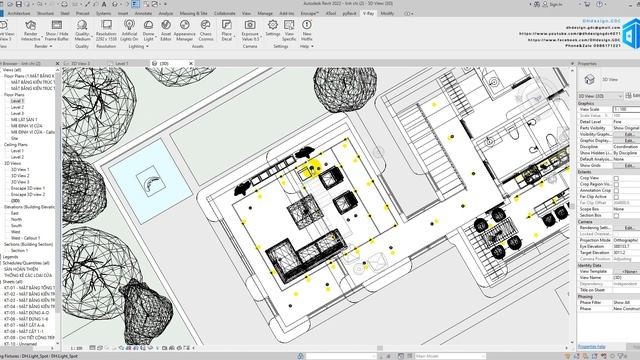Open the Annotate ribbon tab
Viewport: 640px width, 360px height.
click(x=143, y=13)
